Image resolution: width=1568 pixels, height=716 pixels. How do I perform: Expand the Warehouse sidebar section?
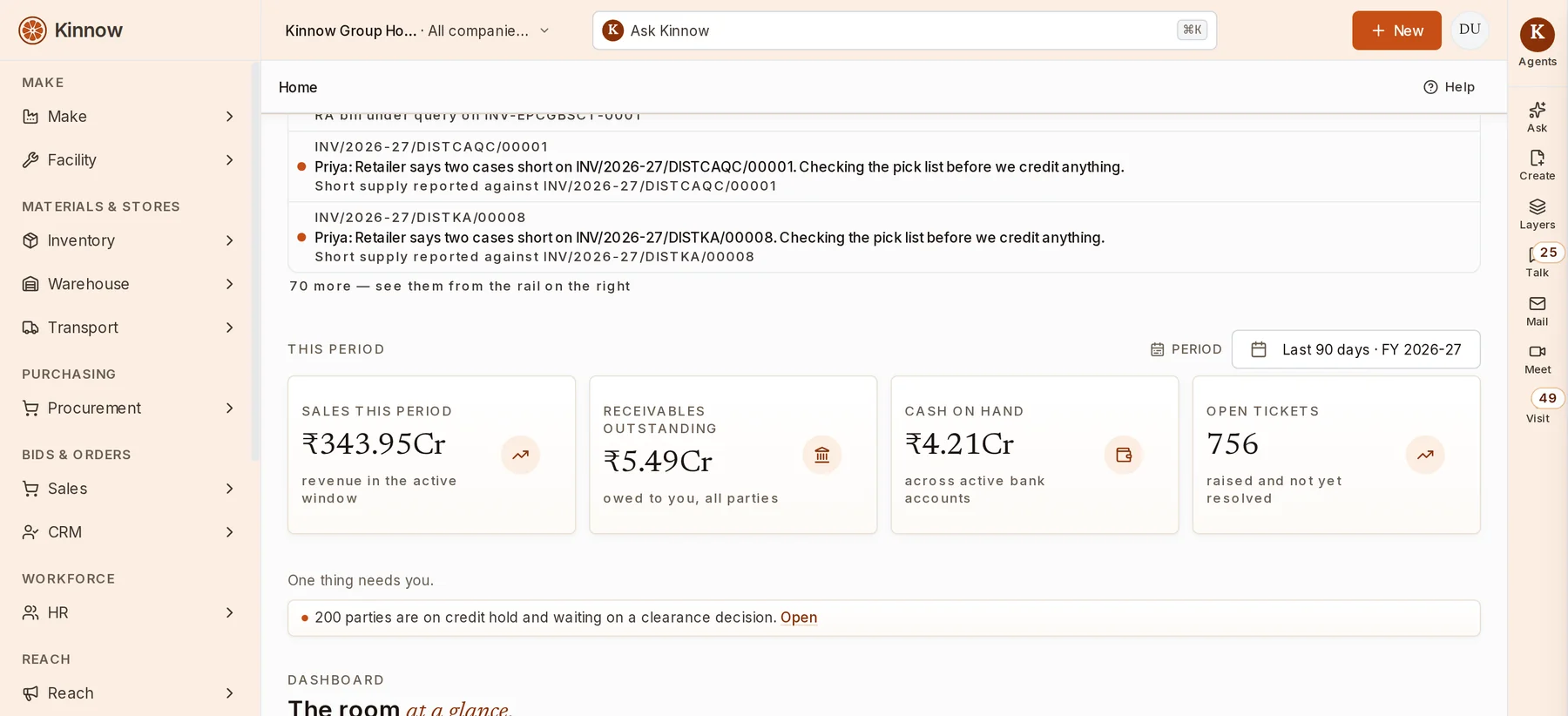click(130, 284)
